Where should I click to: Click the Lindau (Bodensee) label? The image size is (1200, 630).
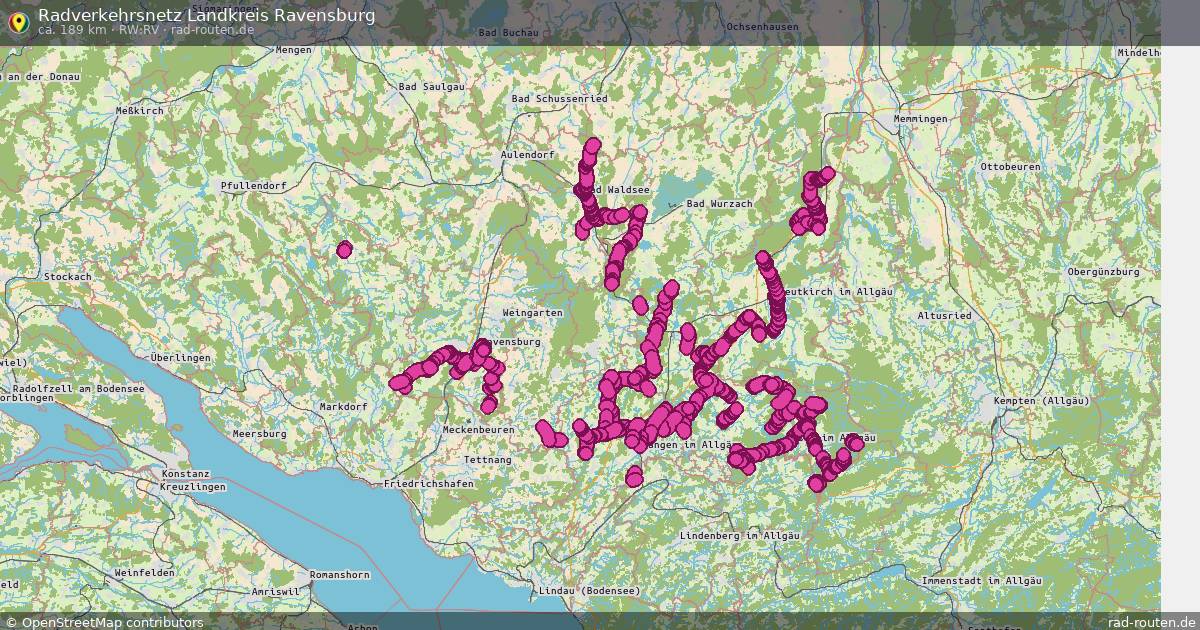589,589
